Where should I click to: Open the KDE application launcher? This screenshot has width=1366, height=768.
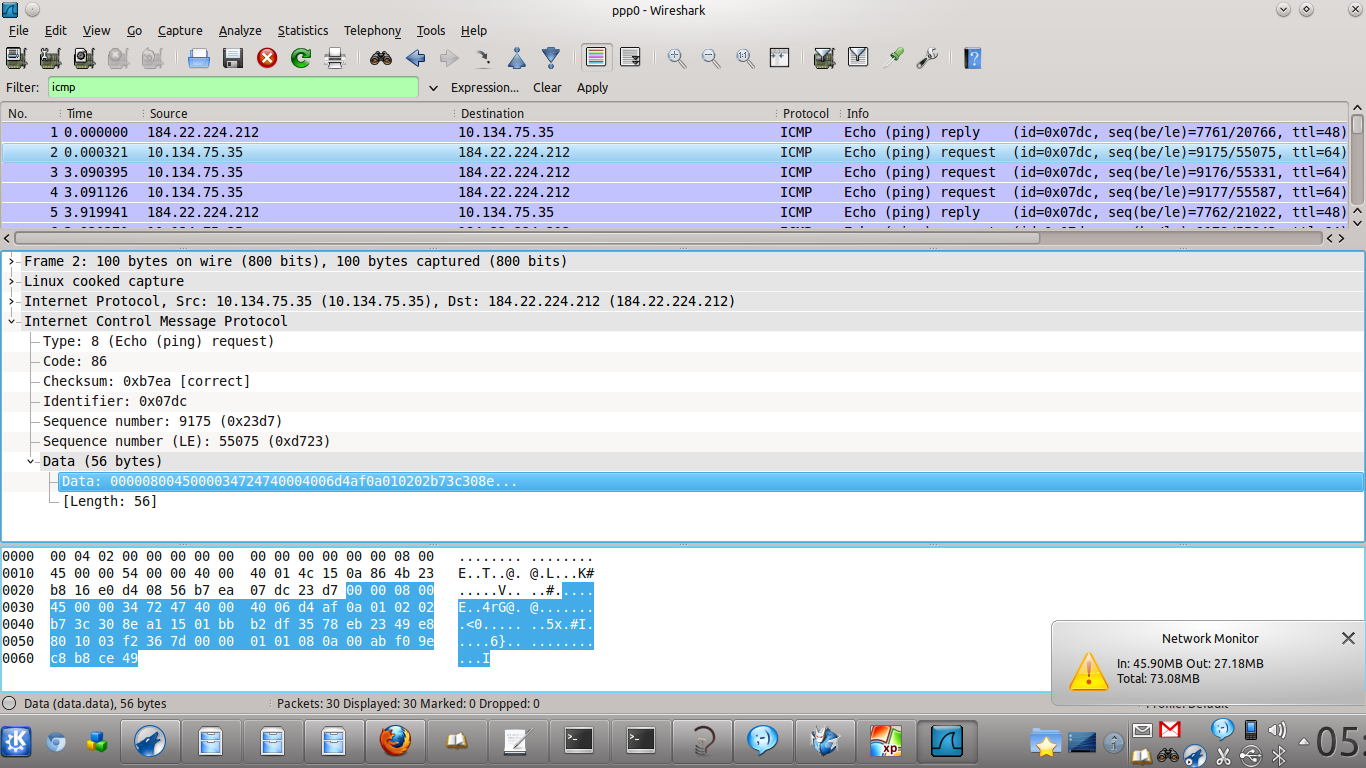pyautogui.click(x=18, y=741)
